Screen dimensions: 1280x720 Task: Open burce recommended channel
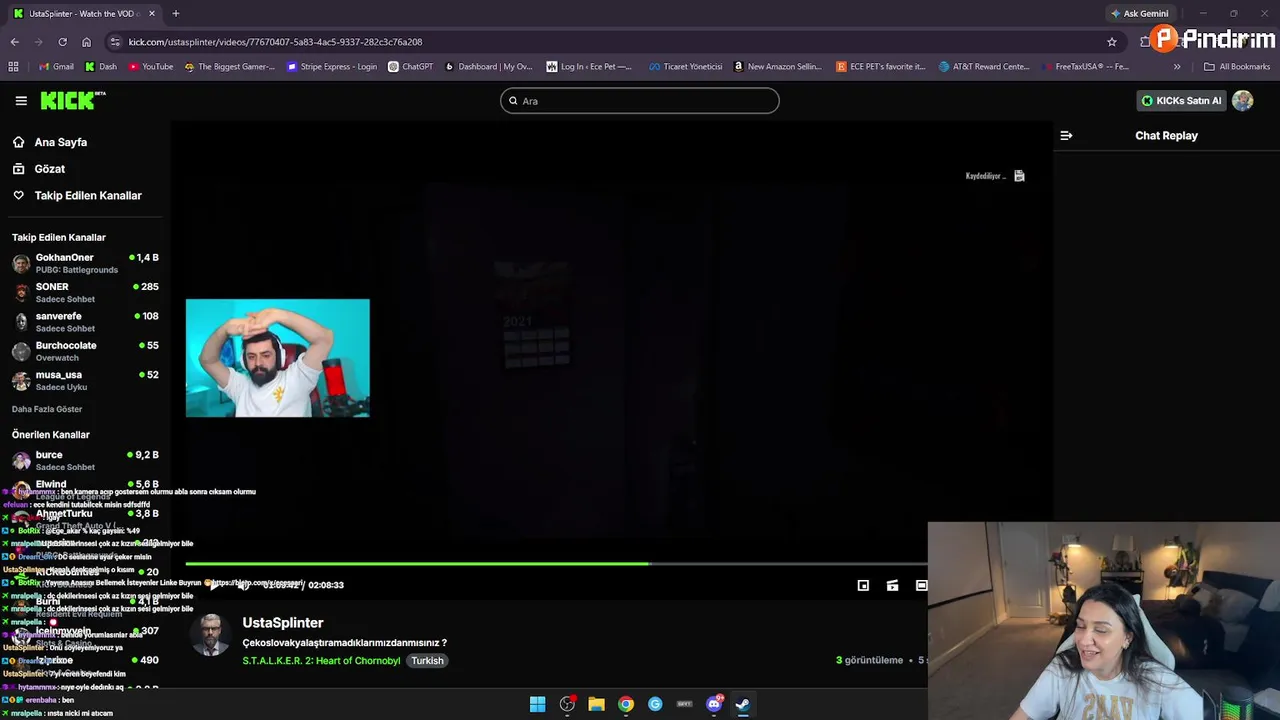[85, 460]
